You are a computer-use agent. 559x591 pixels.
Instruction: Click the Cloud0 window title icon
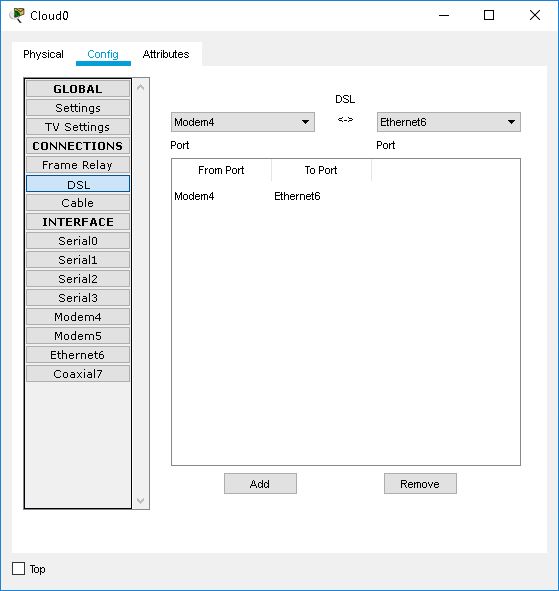tap(17, 15)
